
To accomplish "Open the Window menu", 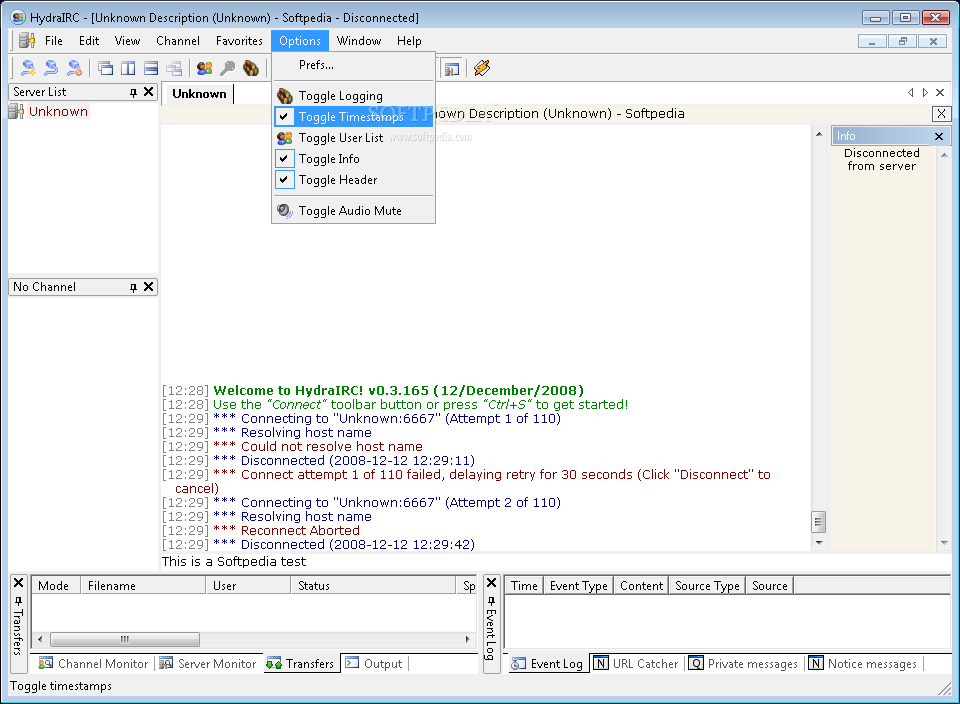I will (x=359, y=41).
